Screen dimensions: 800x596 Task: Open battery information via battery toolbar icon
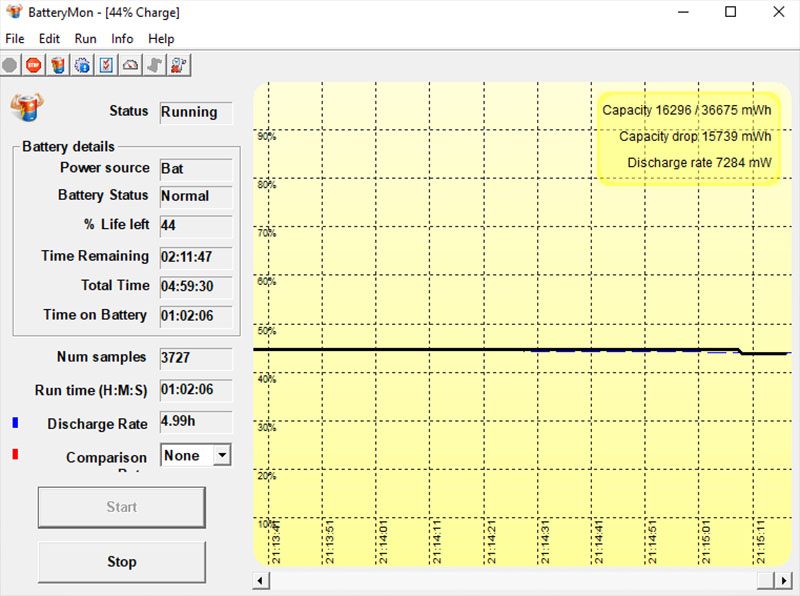(58, 65)
